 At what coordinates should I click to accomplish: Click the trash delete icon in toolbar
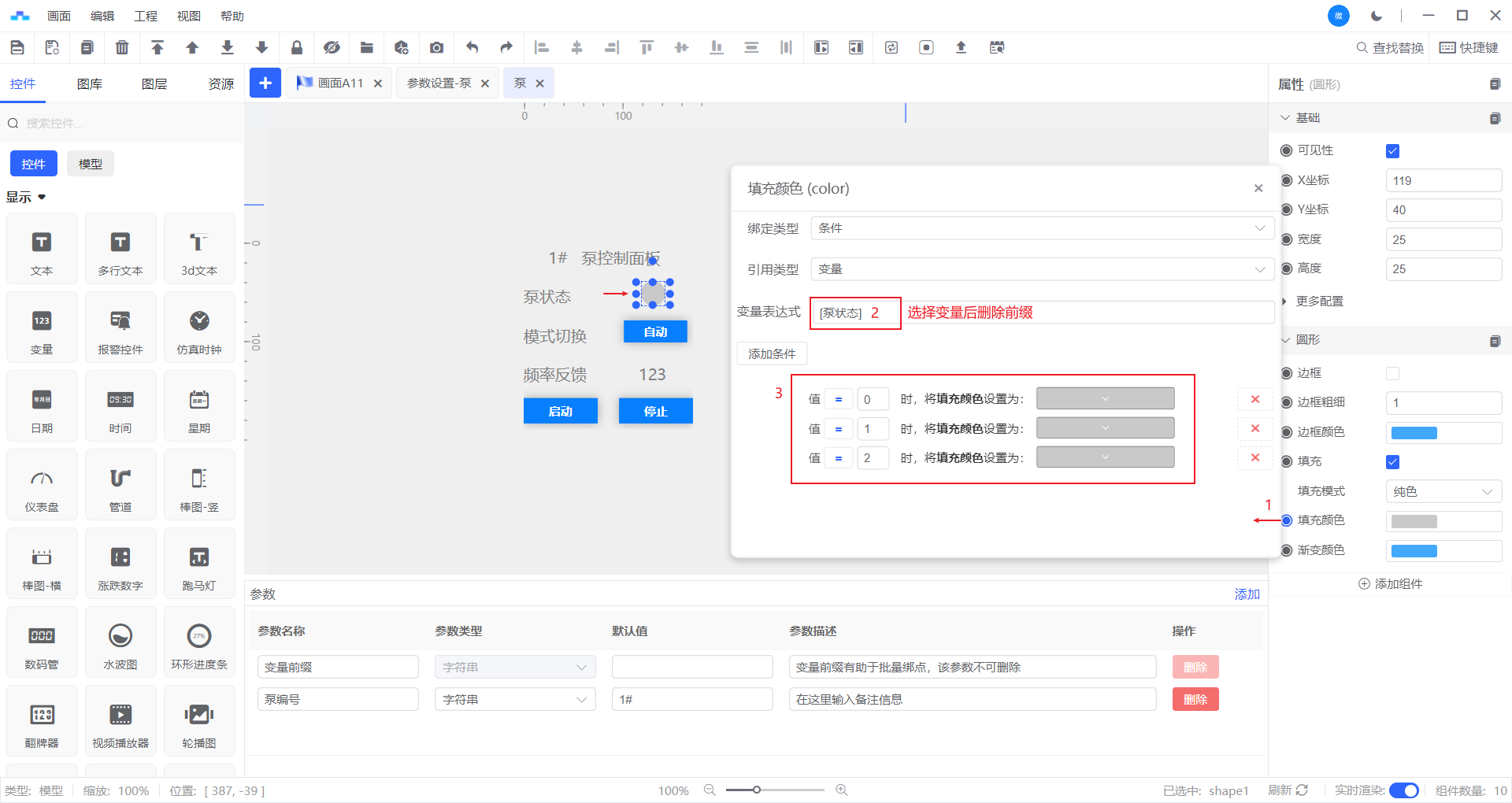(122, 47)
